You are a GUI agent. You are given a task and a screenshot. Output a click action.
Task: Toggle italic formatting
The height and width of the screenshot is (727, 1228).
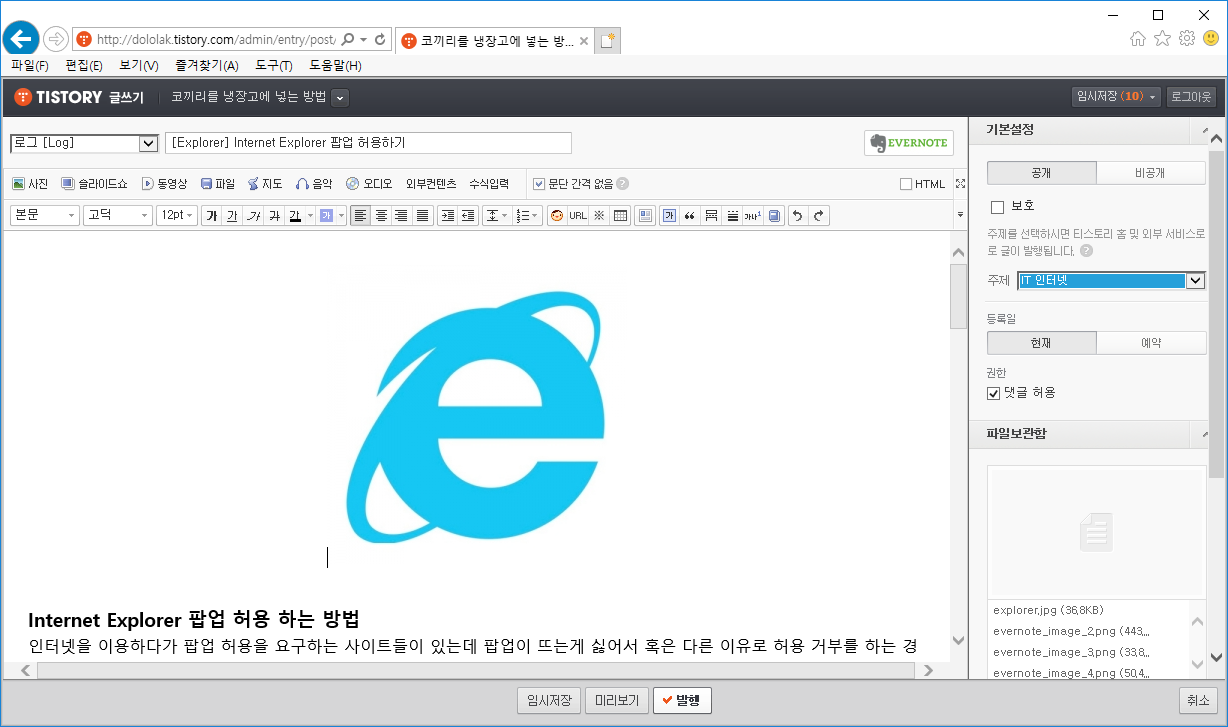253,215
